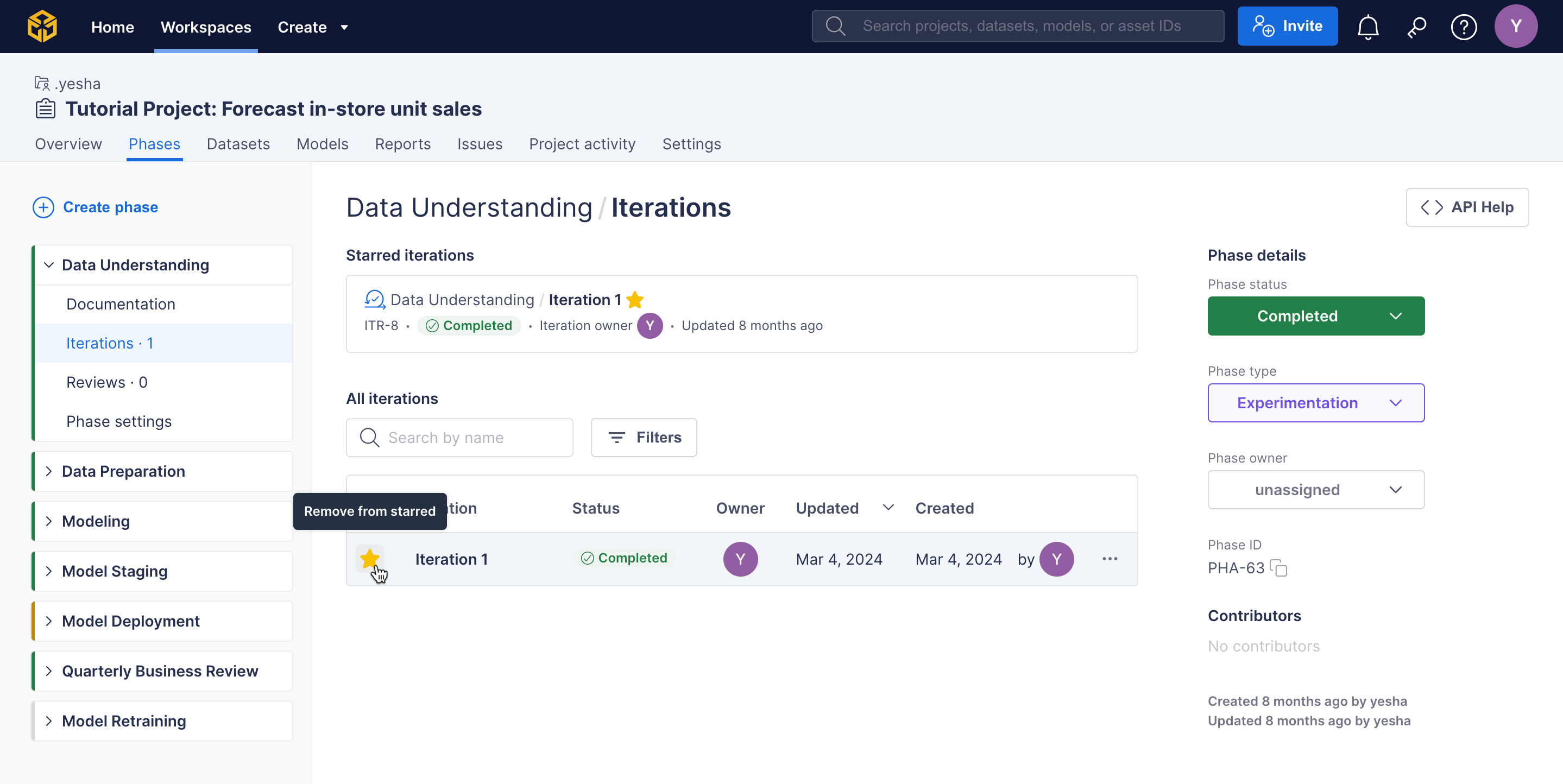Click the app logo in top left
The image size is (1563, 784).
(42, 27)
